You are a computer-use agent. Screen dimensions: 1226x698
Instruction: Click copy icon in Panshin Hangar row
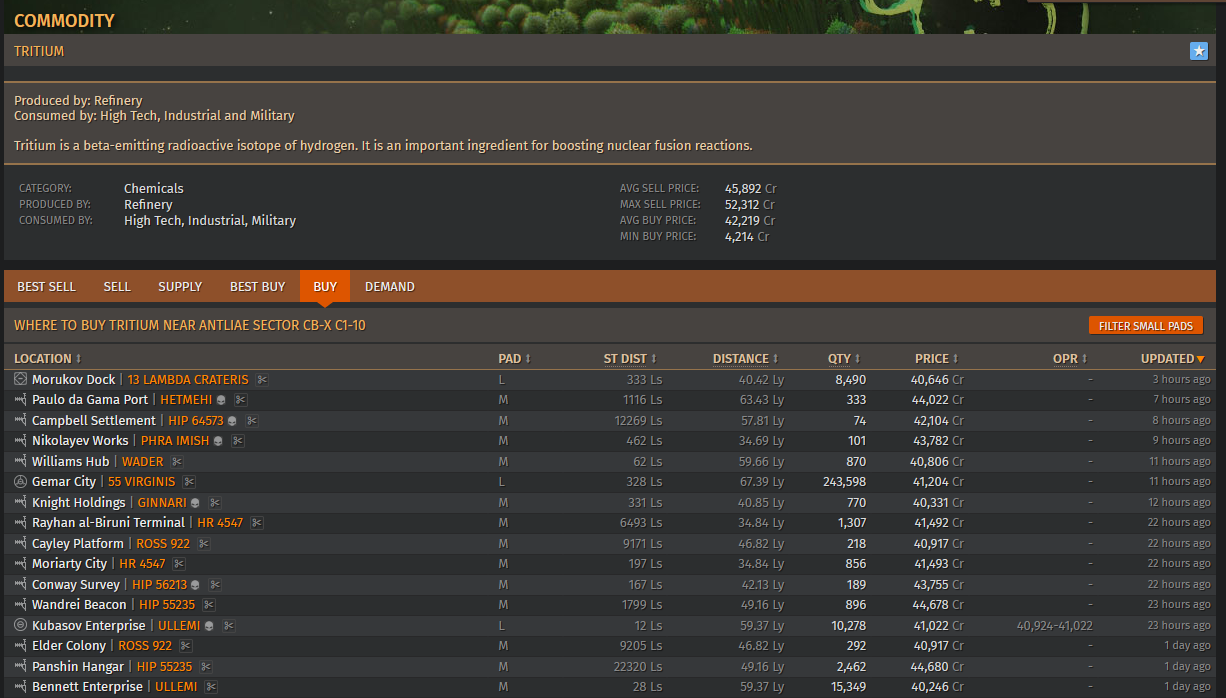(206, 667)
